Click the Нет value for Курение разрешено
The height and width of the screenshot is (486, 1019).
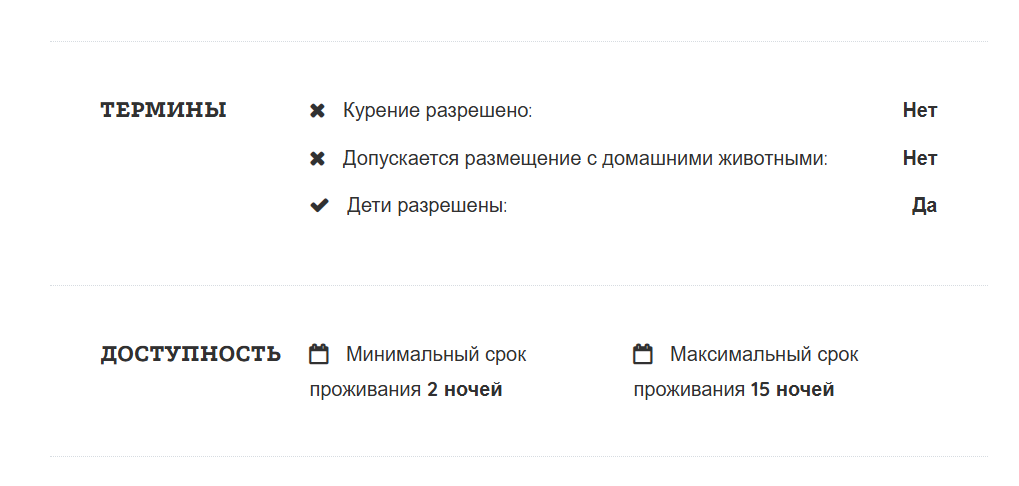(919, 110)
